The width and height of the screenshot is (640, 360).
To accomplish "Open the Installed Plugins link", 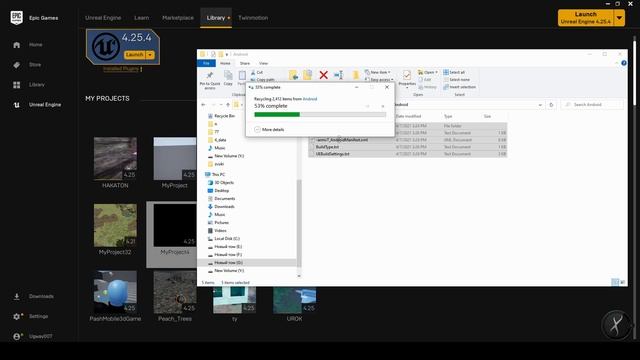I will (x=121, y=69).
